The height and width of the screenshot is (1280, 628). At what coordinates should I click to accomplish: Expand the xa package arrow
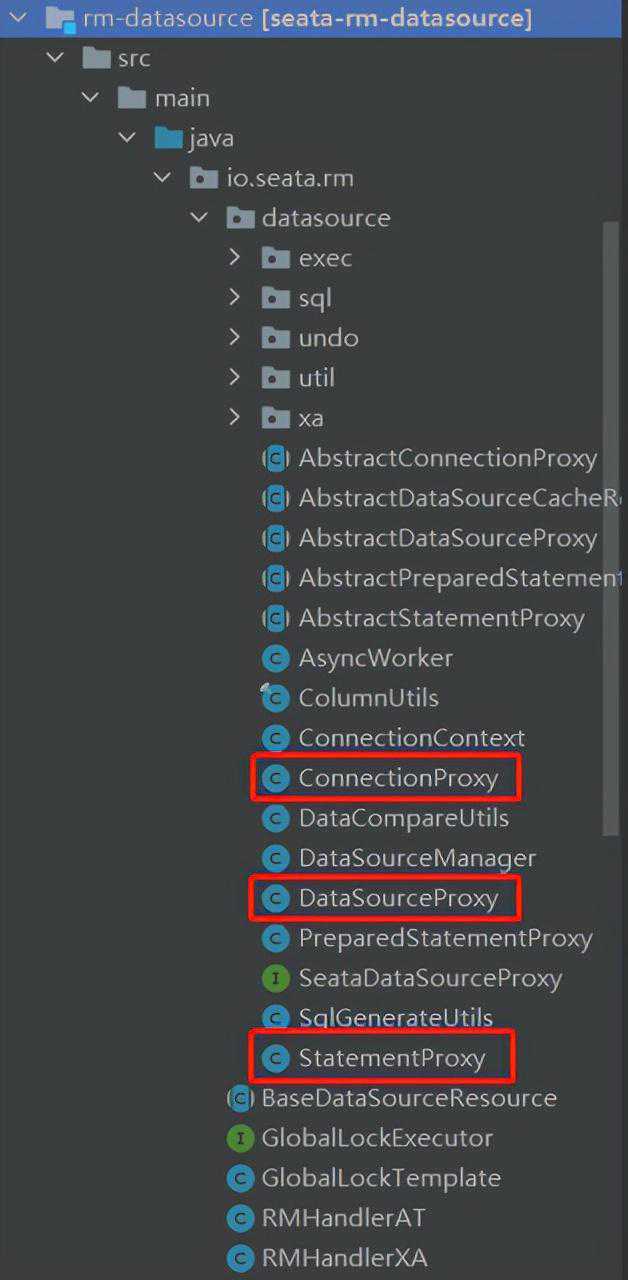tap(234, 418)
